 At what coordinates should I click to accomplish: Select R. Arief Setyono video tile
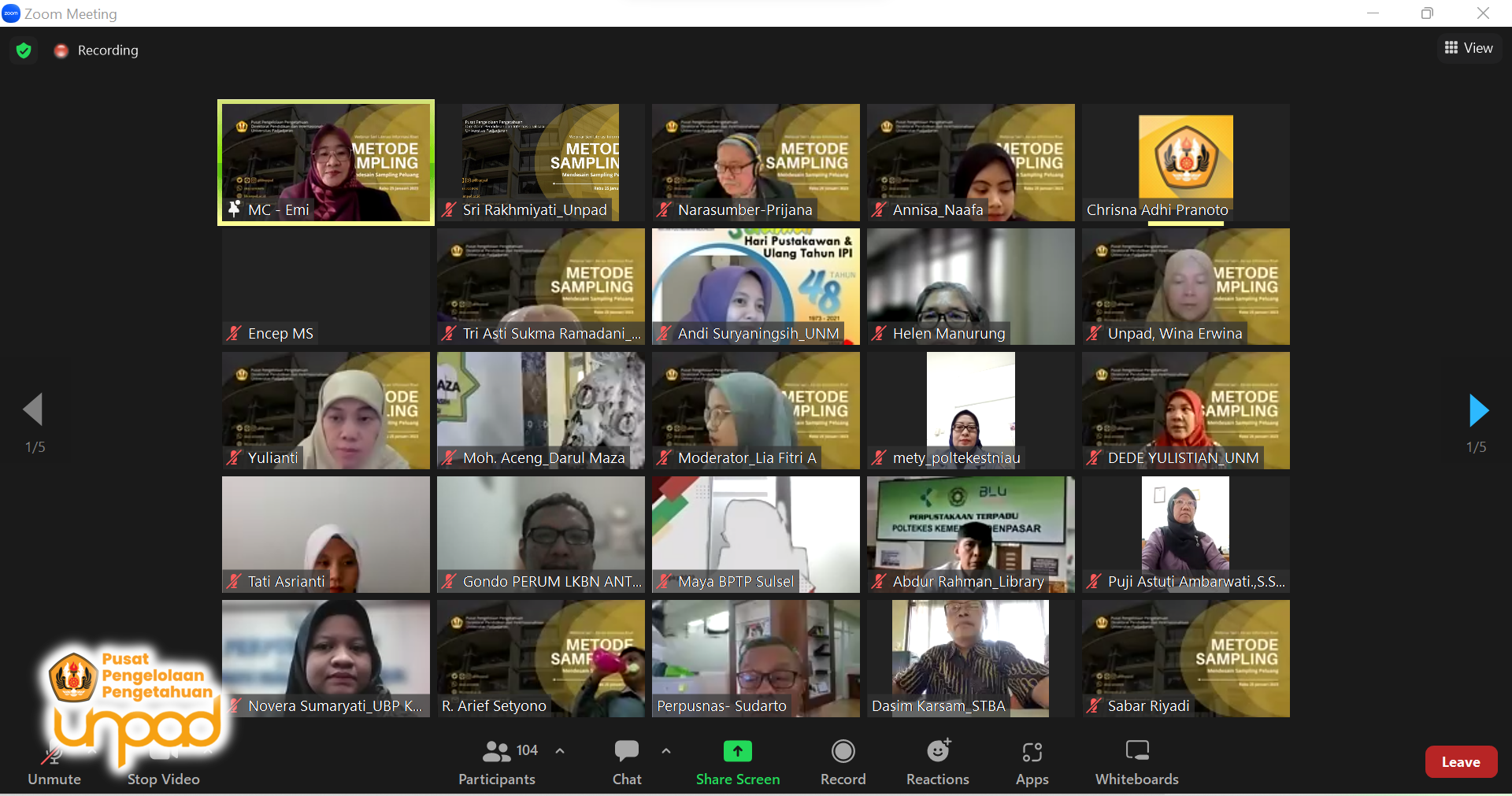coord(541,658)
